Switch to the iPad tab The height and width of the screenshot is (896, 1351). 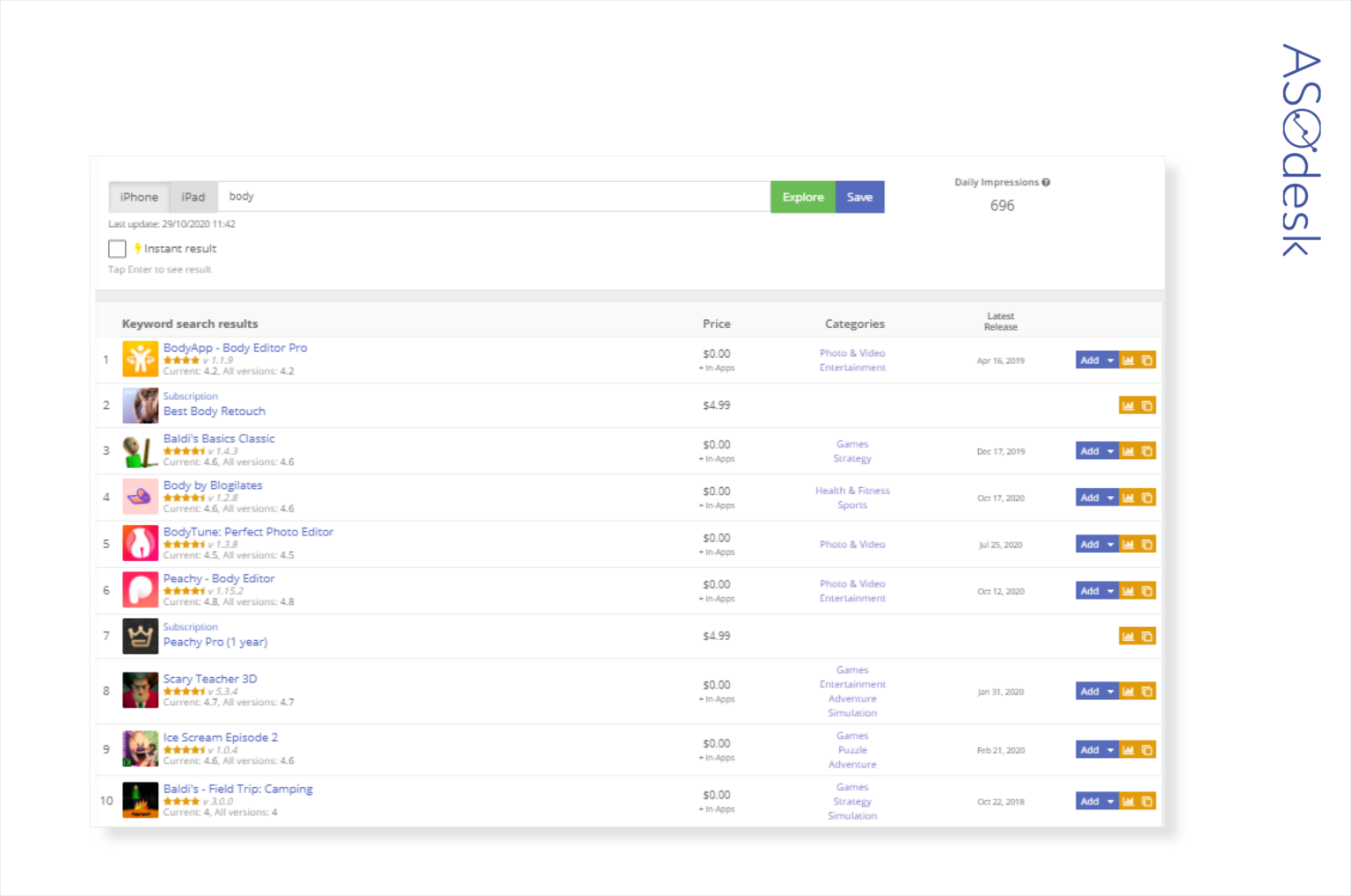193,197
